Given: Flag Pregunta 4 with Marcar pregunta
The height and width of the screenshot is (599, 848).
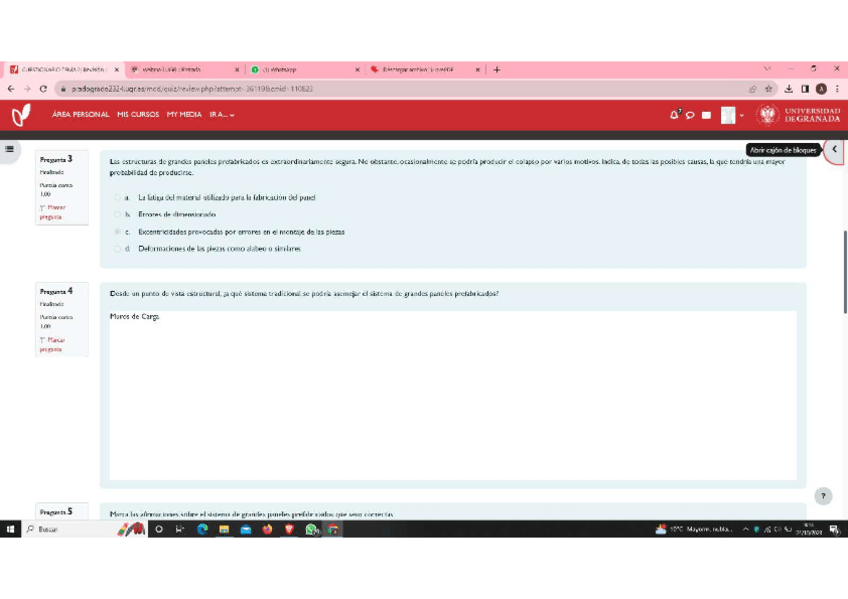Looking at the screenshot, I should click(52, 344).
